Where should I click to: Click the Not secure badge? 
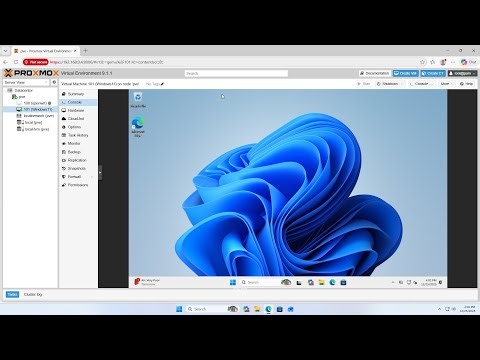click(36, 62)
